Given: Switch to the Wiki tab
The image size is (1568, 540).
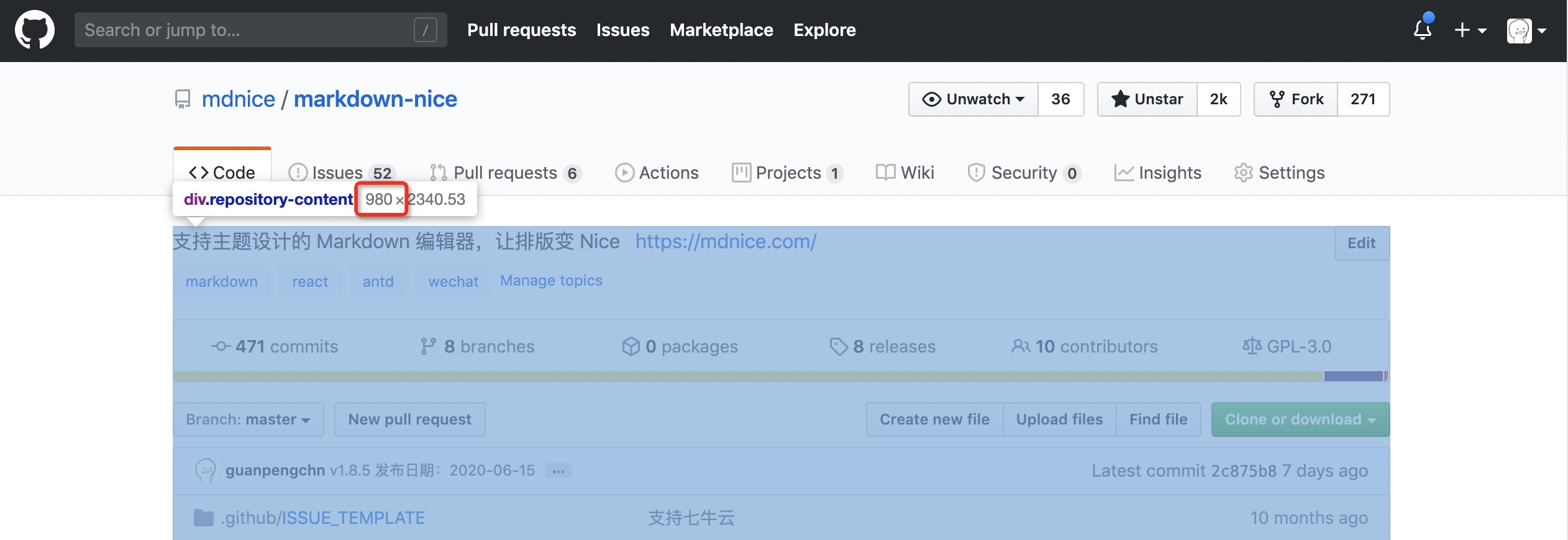Looking at the screenshot, I should pos(905,173).
